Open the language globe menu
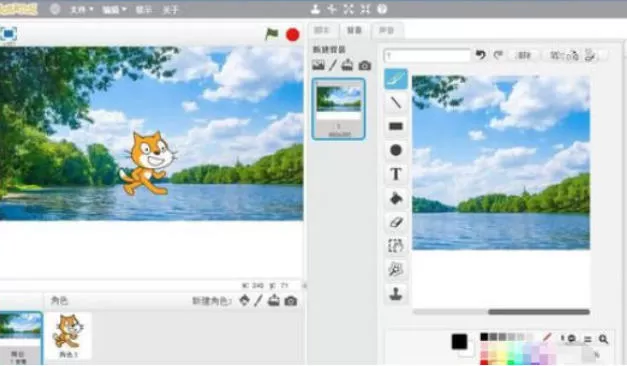Screen dimensions: 627x366 [x=55, y=9]
